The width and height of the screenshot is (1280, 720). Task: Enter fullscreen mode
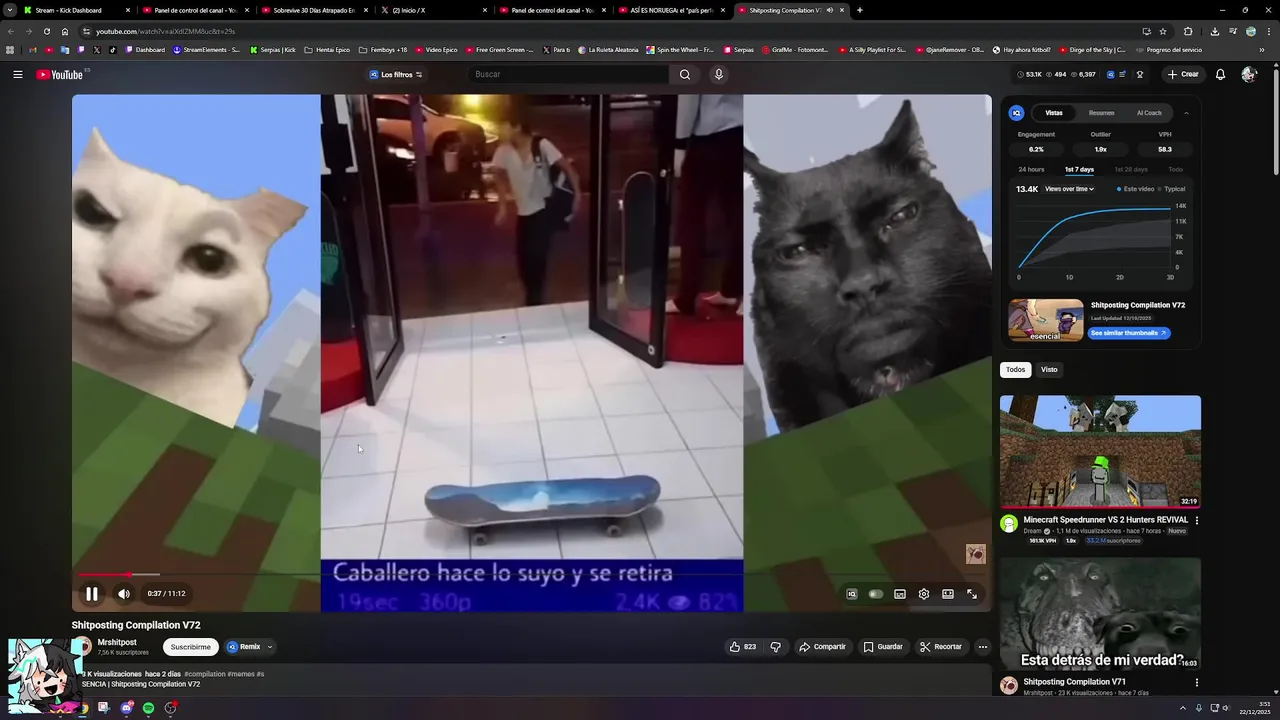[x=972, y=594]
